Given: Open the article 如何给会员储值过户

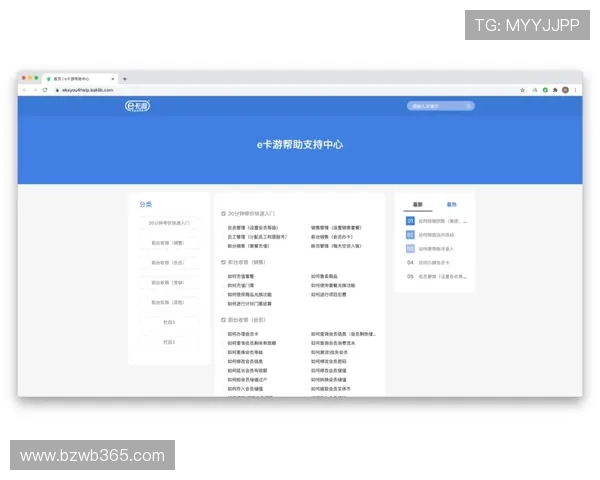Looking at the screenshot, I should (x=248, y=380).
